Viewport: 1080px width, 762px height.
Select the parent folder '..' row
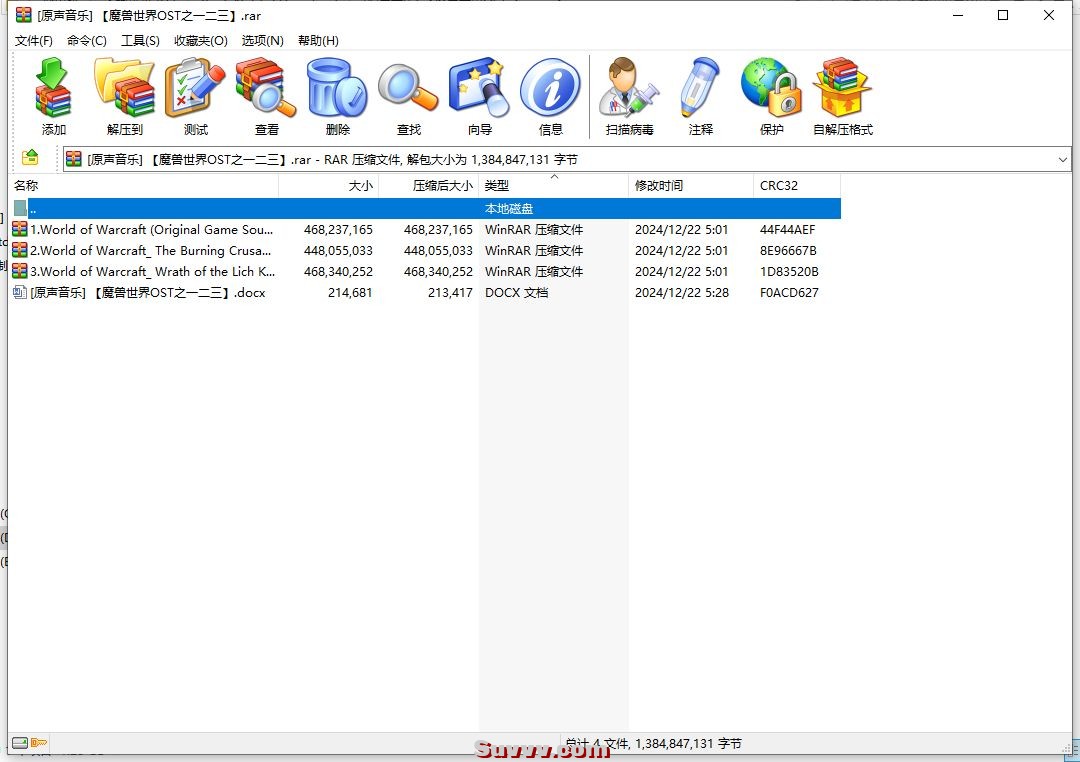click(x=426, y=208)
